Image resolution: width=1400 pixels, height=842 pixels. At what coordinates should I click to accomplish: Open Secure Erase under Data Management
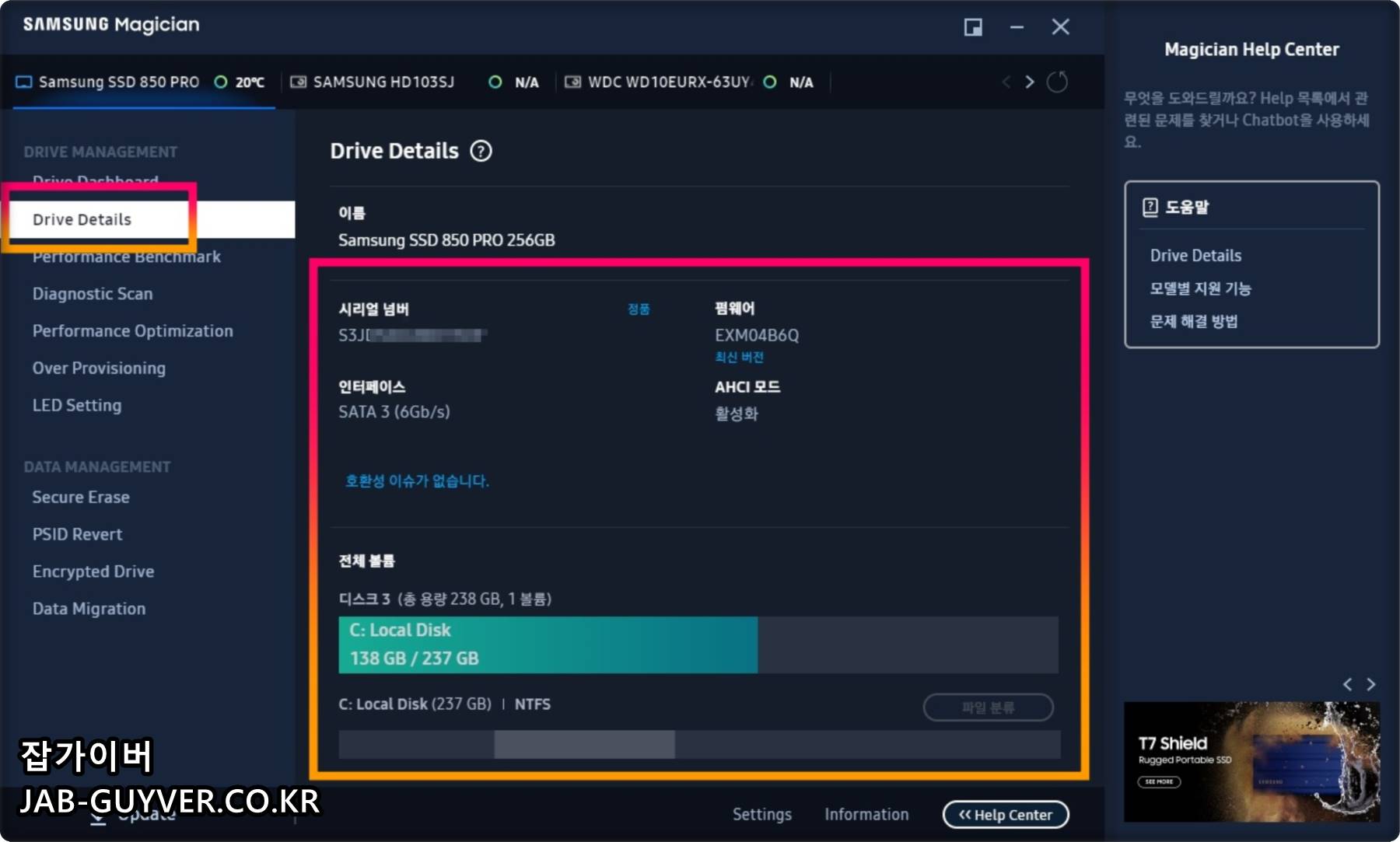pos(81,497)
